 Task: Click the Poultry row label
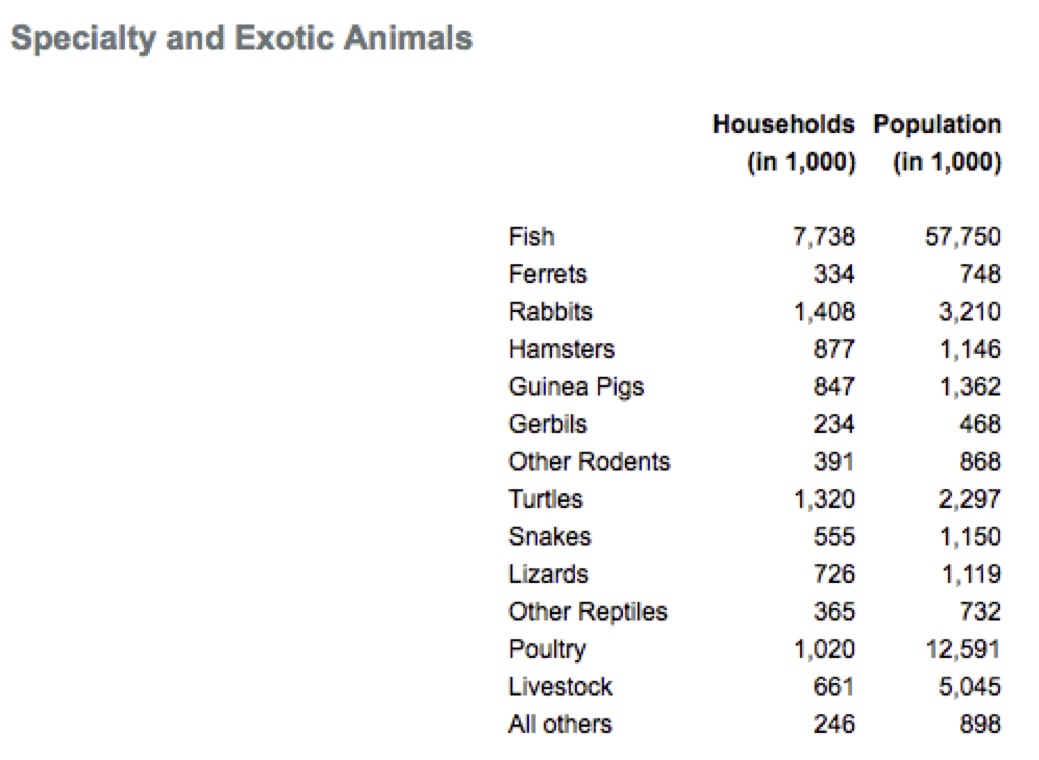coord(546,649)
